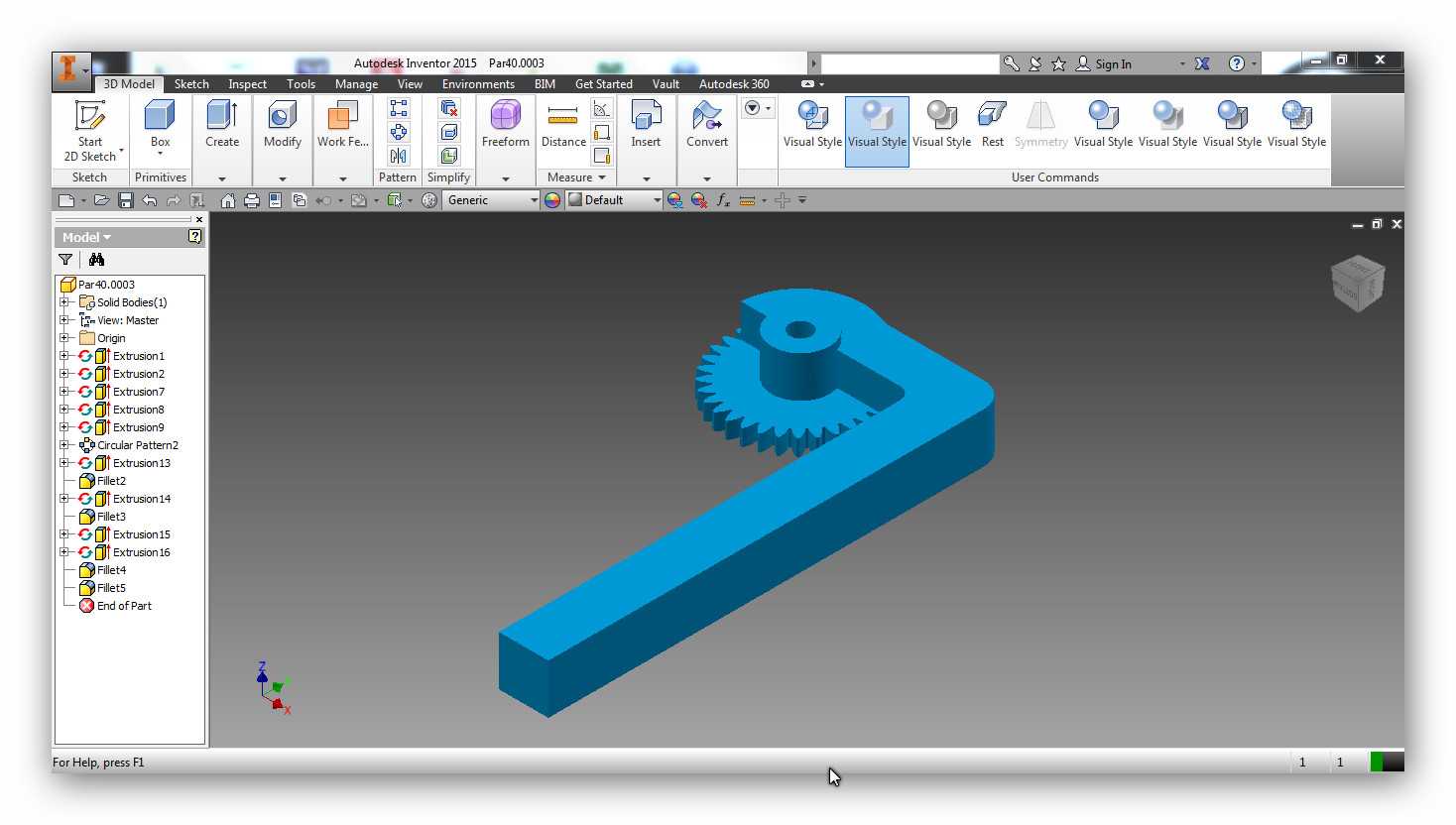Click the Rest user command

point(993,125)
